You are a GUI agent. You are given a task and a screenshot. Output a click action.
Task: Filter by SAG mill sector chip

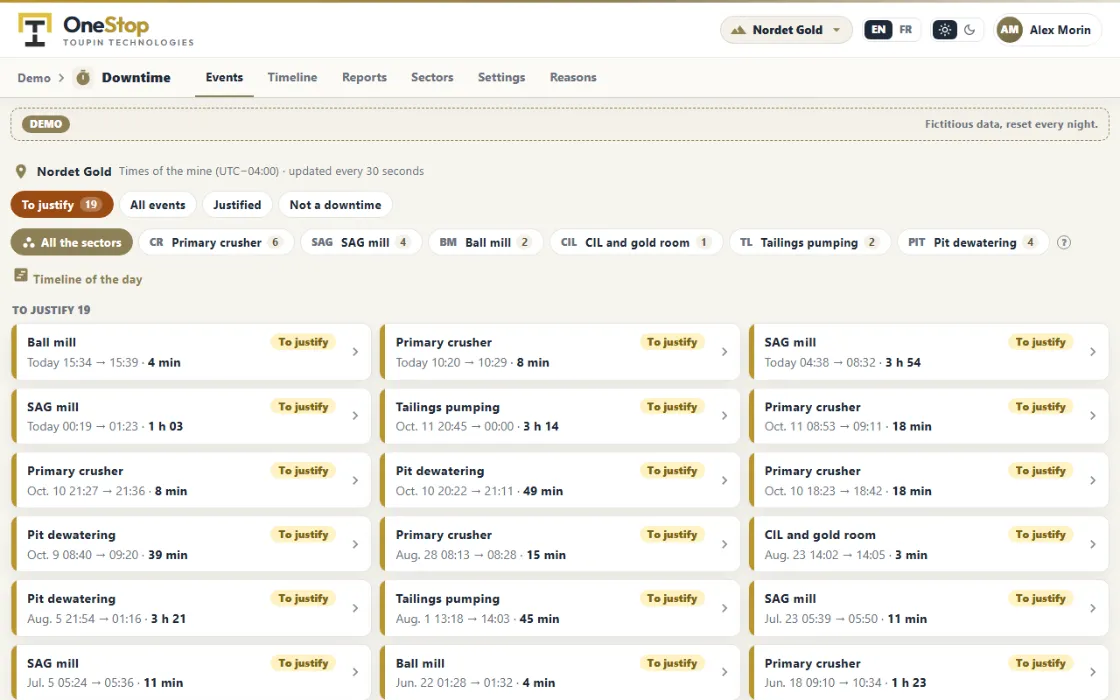coord(361,242)
